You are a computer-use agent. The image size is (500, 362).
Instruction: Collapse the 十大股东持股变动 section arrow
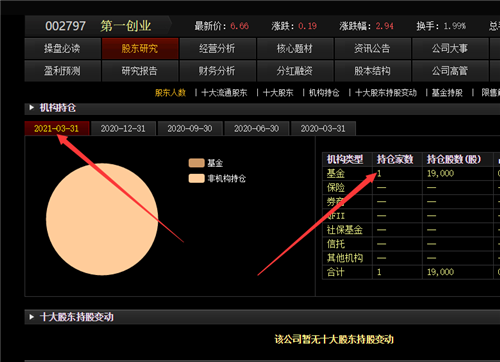point(31,317)
